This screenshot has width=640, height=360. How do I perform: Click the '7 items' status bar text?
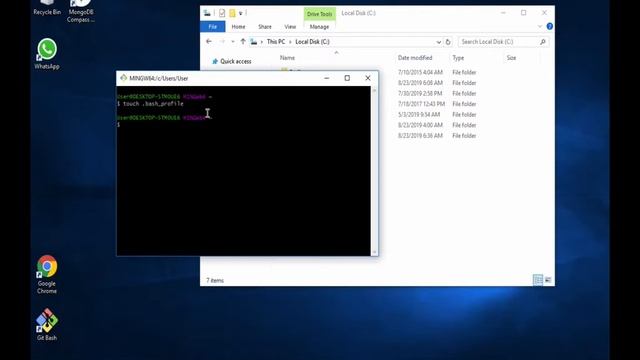pyautogui.click(x=215, y=280)
